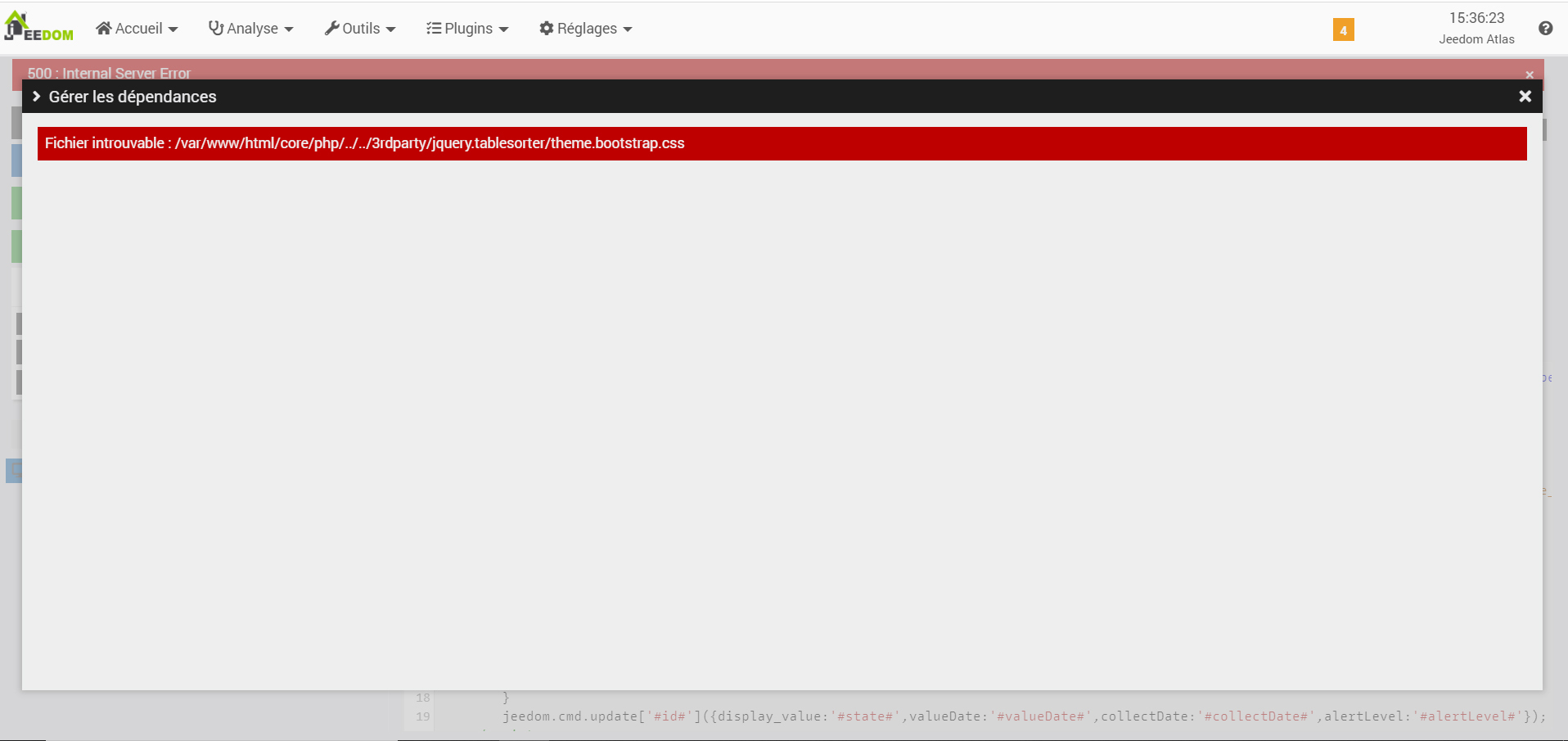Image resolution: width=1568 pixels, height=741 pixels.
Task: Click the Gérer les dépendances dialog title
Action: [133, 97]
